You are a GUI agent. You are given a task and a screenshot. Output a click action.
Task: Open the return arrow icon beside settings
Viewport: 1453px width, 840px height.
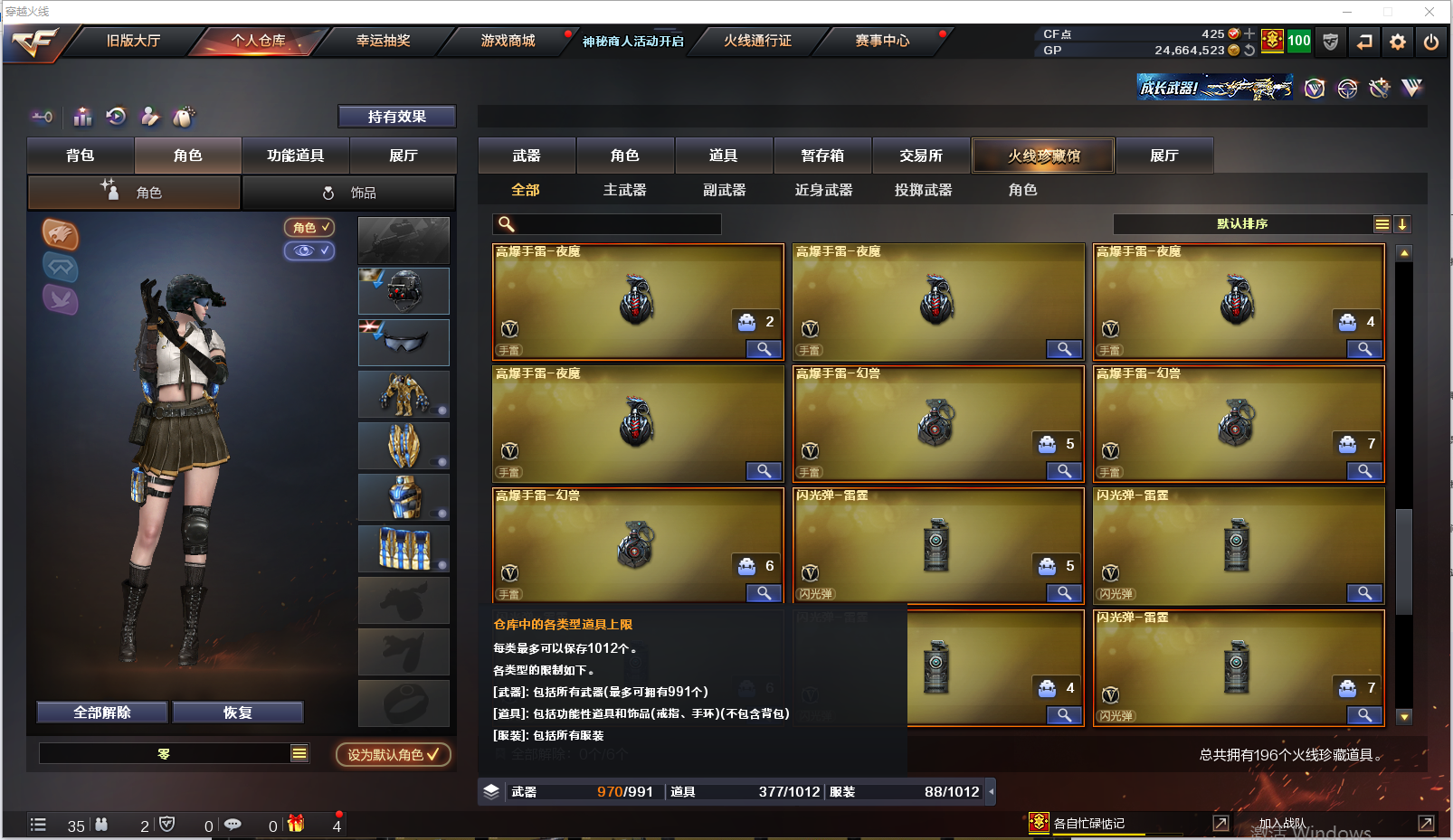[1364, 42]
